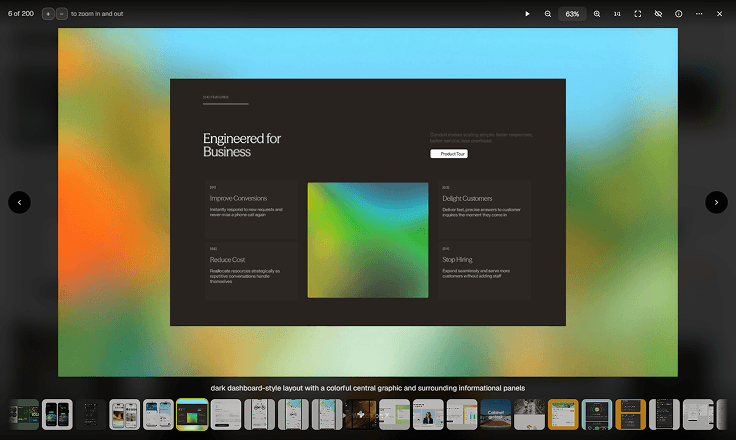
Task: Open orange-bordered thumbnail with two dark panels
Action: click(630, 415)
